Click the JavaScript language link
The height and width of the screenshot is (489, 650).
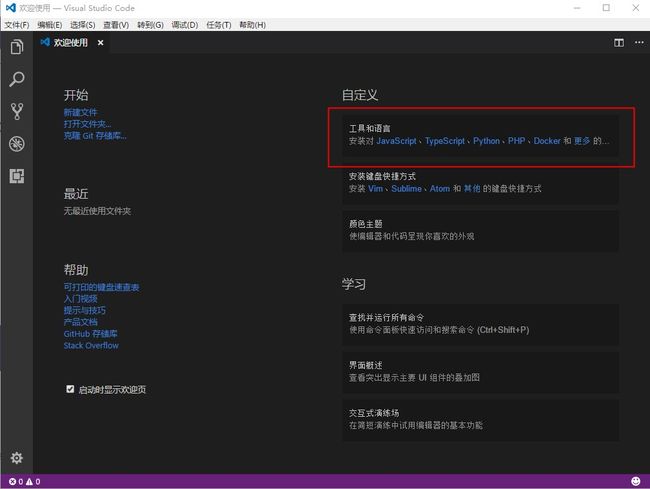click(396, 141)
